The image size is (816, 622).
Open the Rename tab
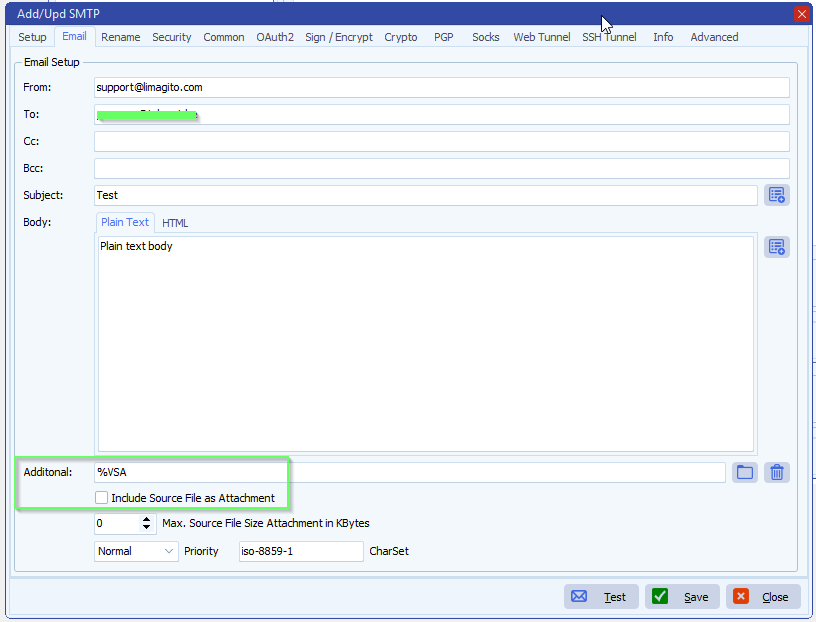pyautogui.click(x=121, y=37)
